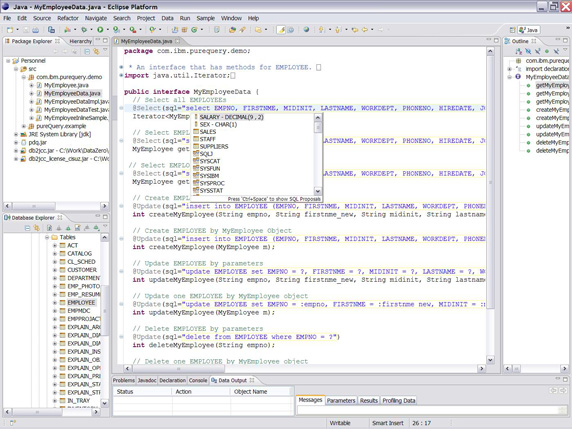This screenshot has width=572, height=429.
Task: Maximize the Outline view panel
Action: [x=565, y=40]
